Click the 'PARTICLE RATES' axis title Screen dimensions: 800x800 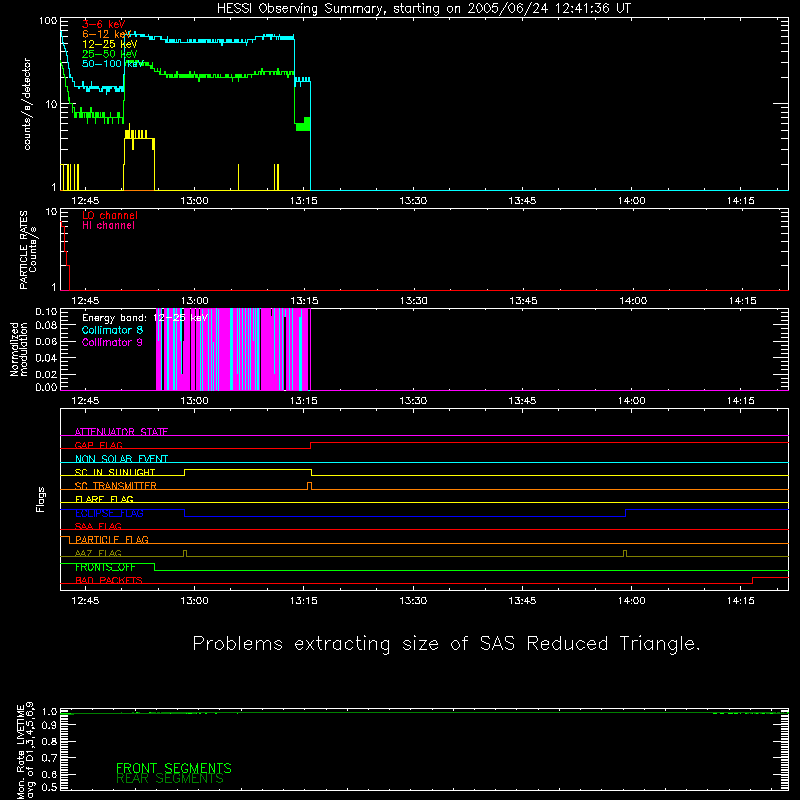point(23,250)
